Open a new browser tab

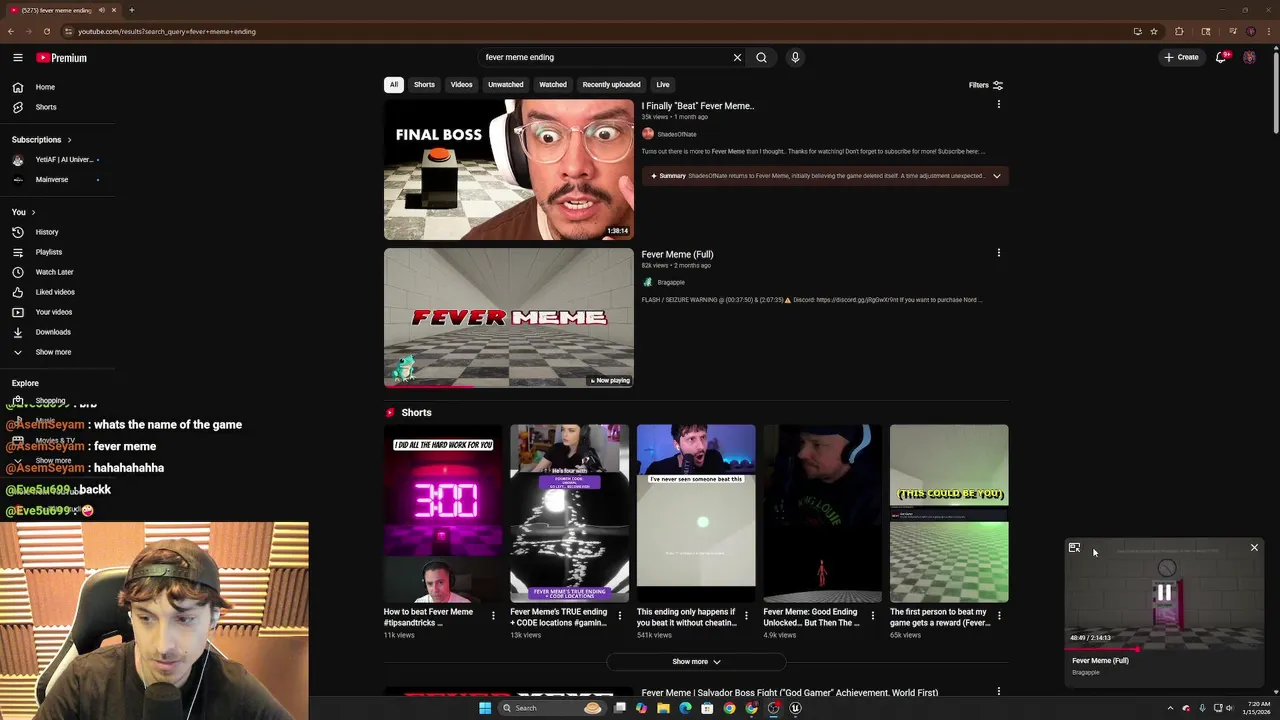(131, 10)
